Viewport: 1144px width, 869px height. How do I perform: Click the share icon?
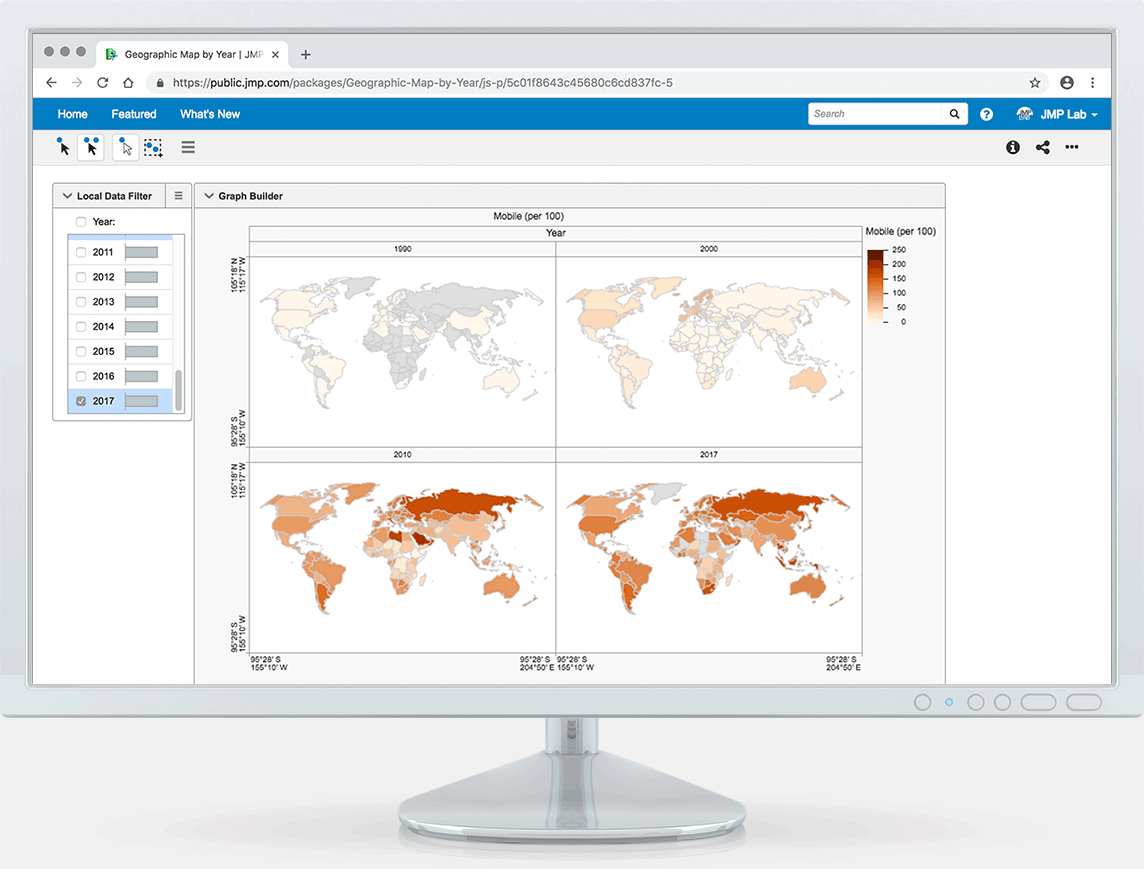click(x=1043, y=147)
